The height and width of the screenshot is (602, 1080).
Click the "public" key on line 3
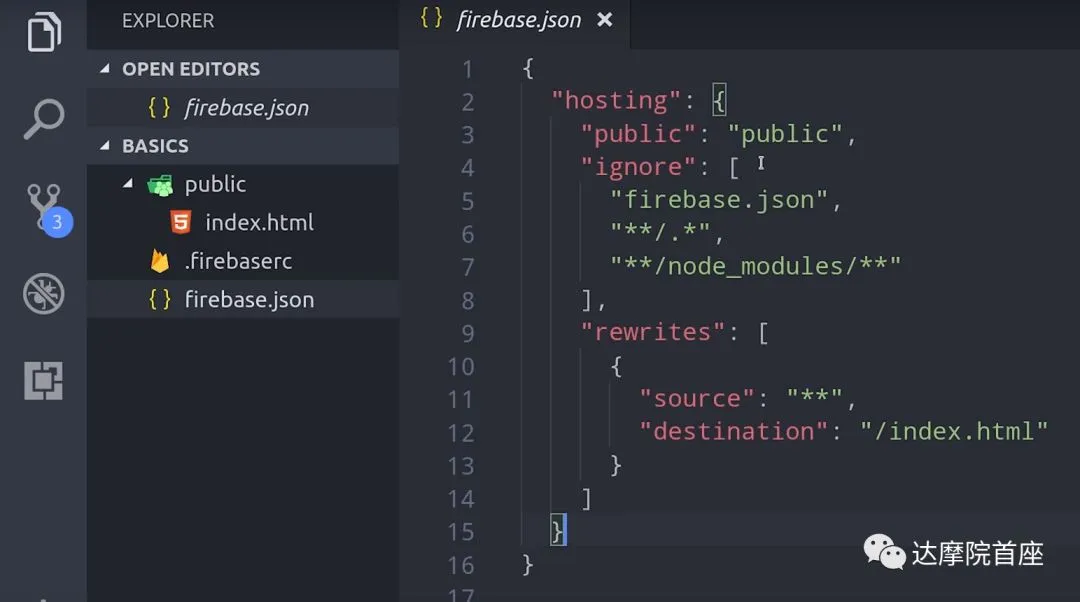point(638,134)
